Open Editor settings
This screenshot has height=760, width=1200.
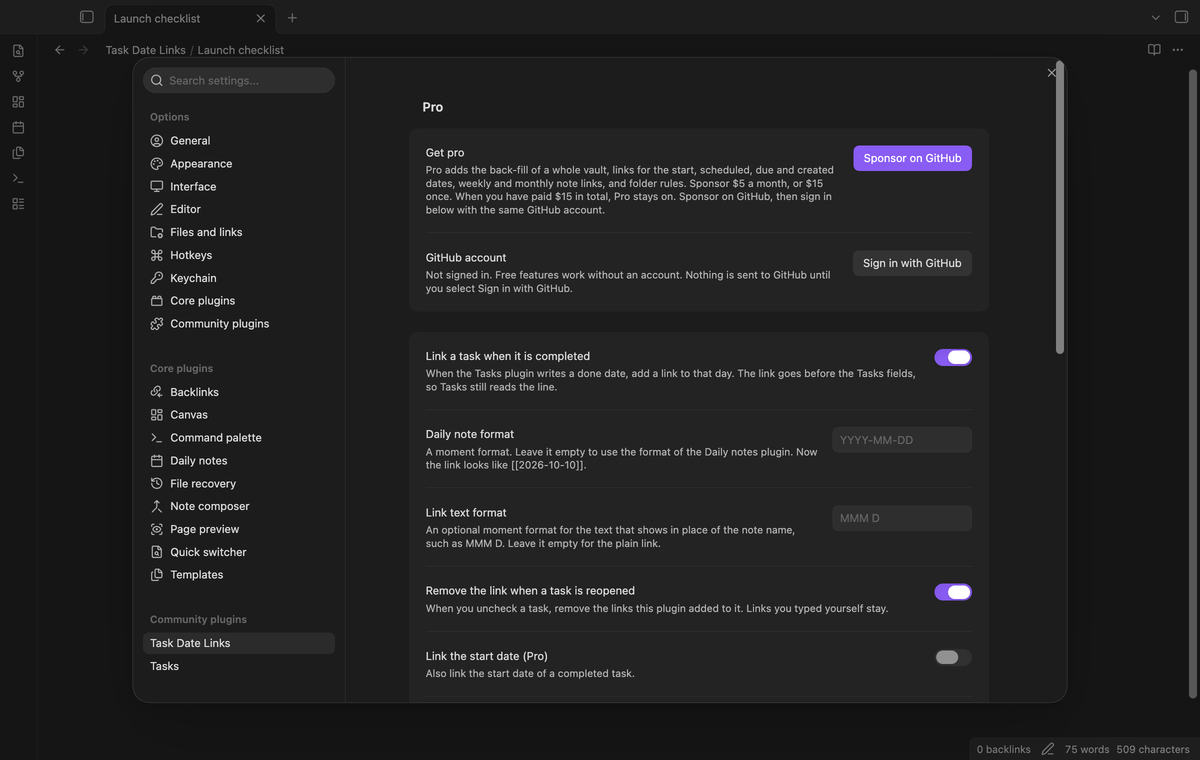tap(239, 209)
